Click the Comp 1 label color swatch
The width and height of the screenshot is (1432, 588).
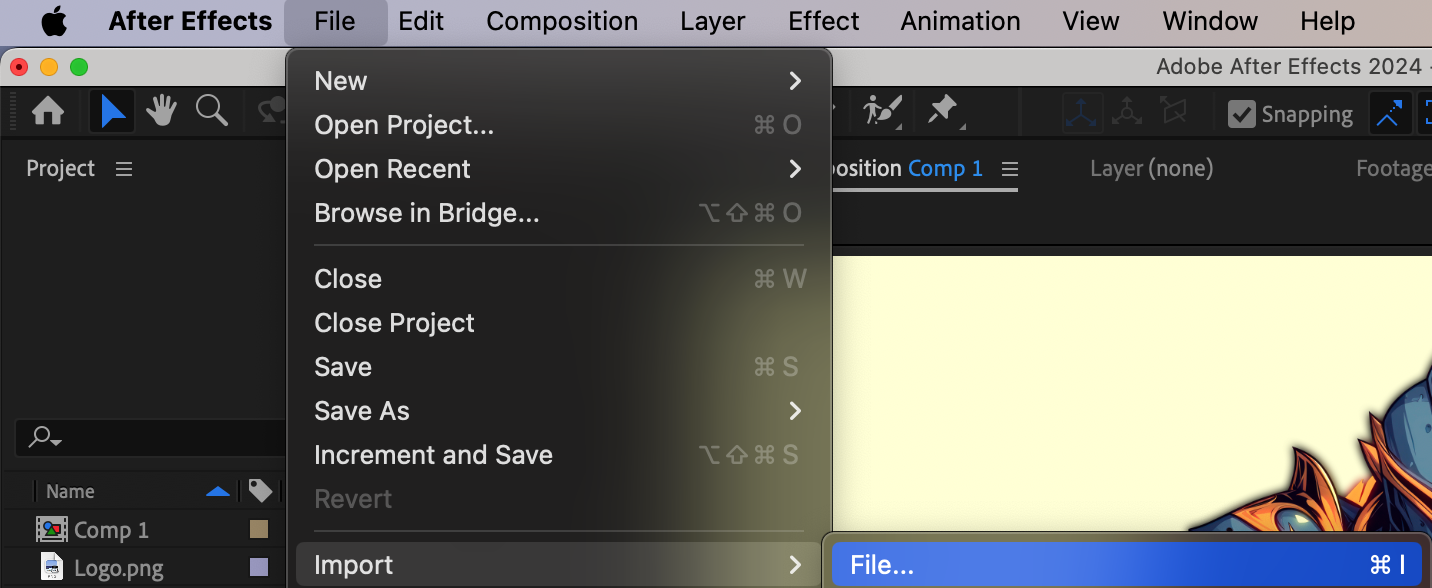259,529
